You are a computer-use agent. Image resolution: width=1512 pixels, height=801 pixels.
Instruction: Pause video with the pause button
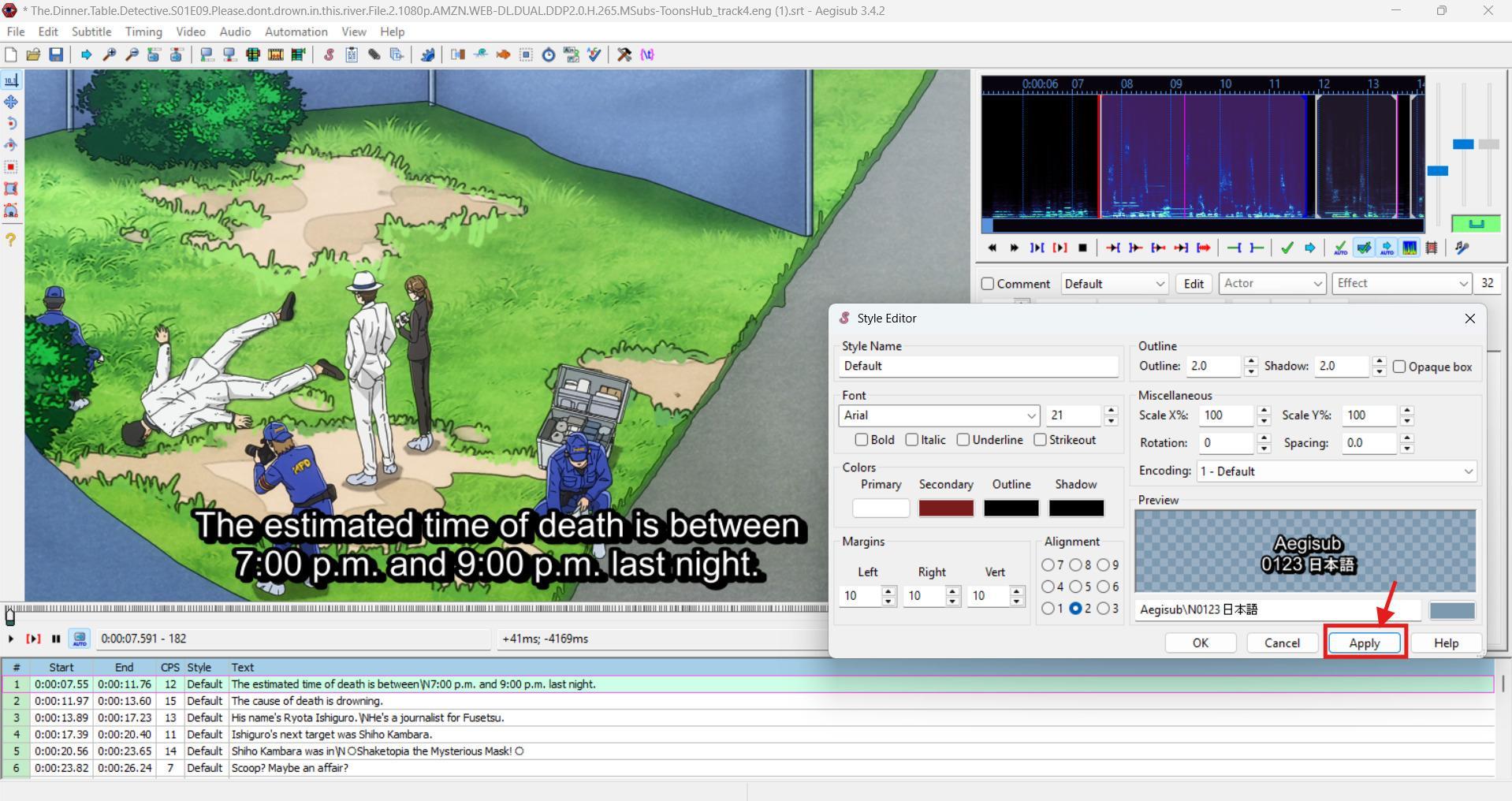tap(56, 639)
